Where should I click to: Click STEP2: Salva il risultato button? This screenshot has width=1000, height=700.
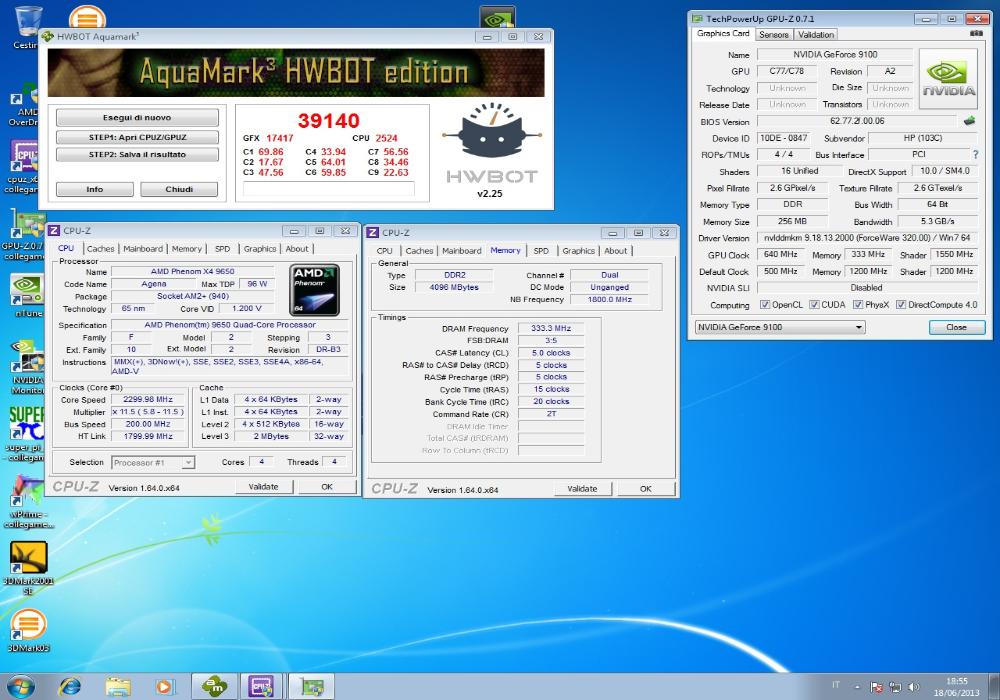[137, 154]
